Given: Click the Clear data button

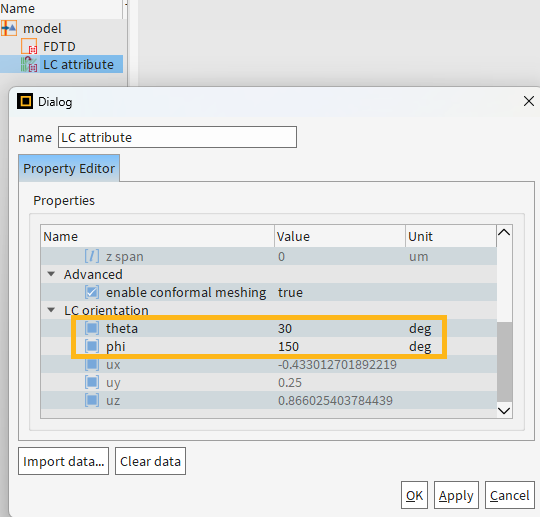Looking at the screenshot, I should pyautogui.click(x=150, y=461).
